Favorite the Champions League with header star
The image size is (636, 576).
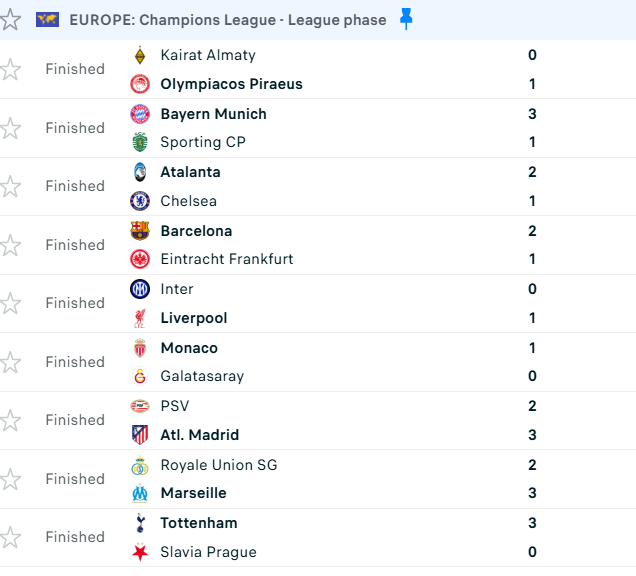(10, 20)
